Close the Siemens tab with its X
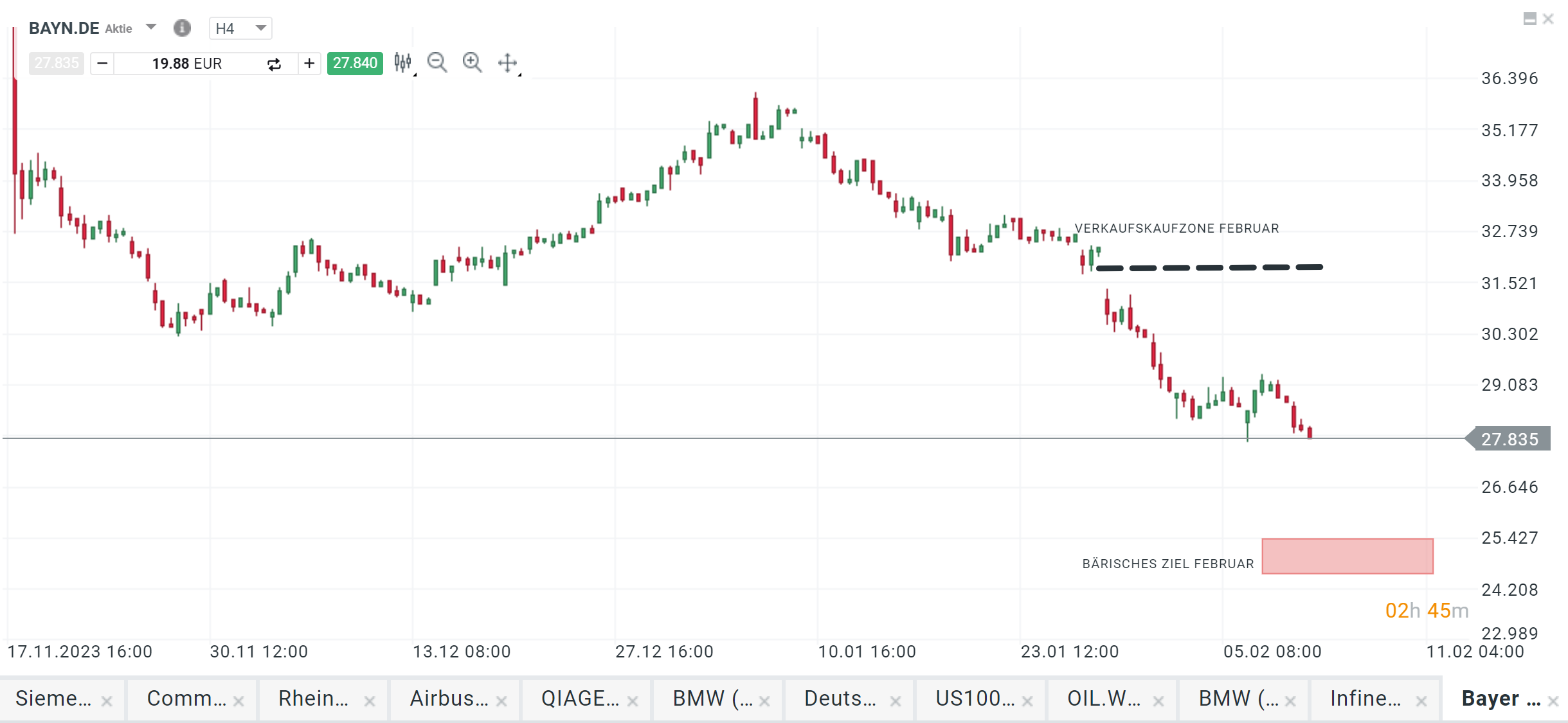The image size is (1568, 723). (107, 701)
